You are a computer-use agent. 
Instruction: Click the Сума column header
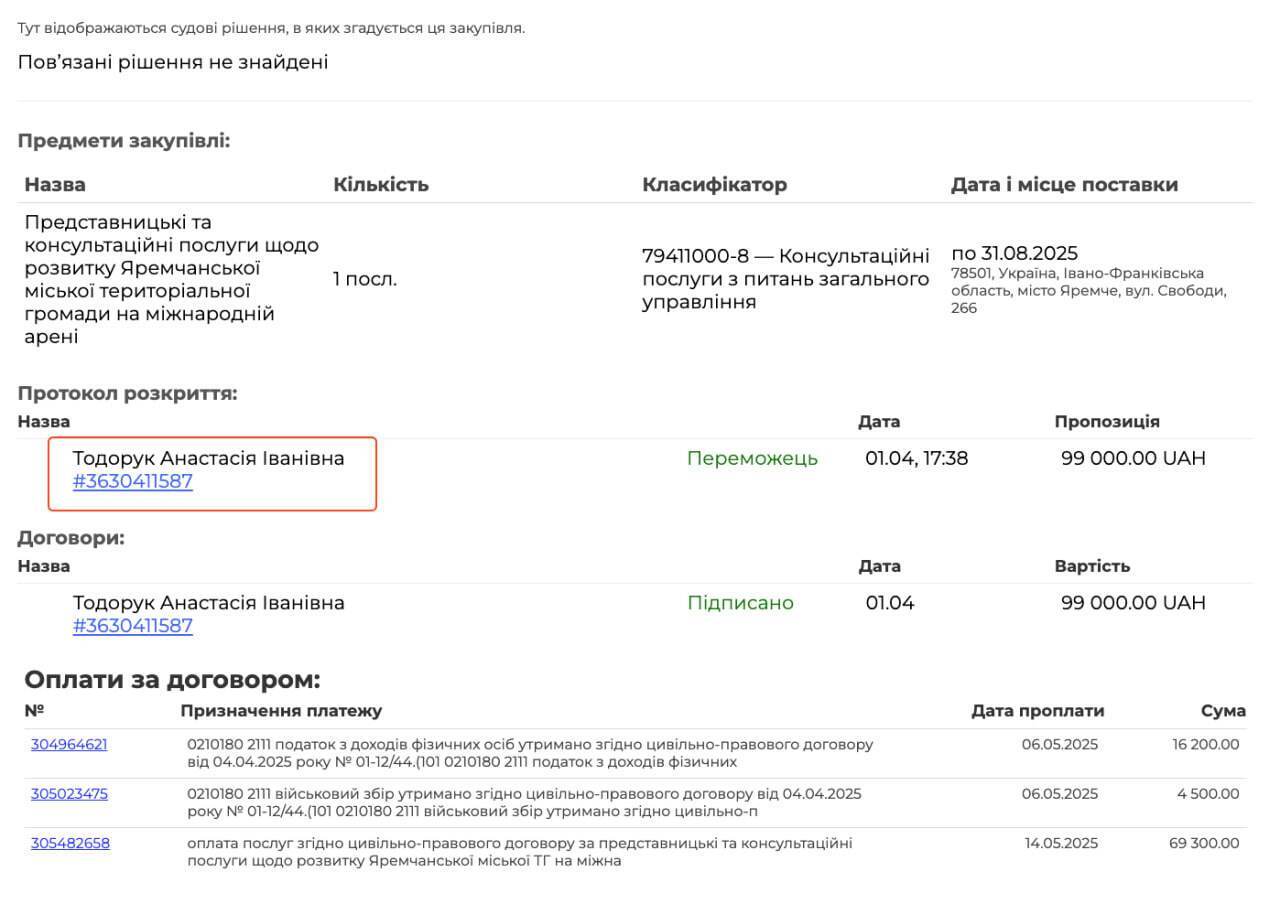point(1223,711)
